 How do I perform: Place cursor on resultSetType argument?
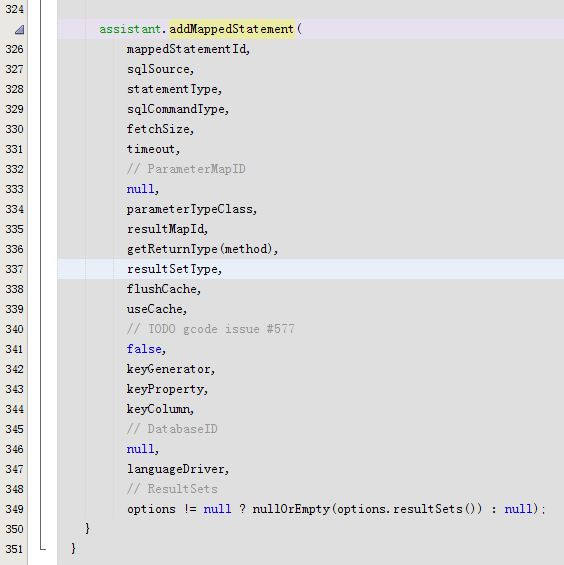click(172, 269)
